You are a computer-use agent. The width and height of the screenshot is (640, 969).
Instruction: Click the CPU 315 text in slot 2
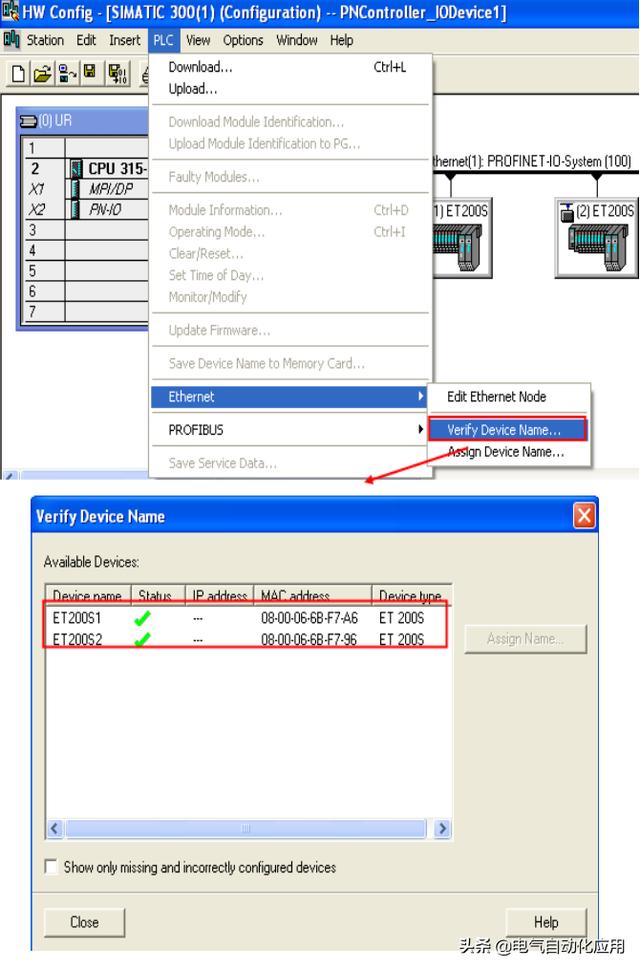[117, 168]
